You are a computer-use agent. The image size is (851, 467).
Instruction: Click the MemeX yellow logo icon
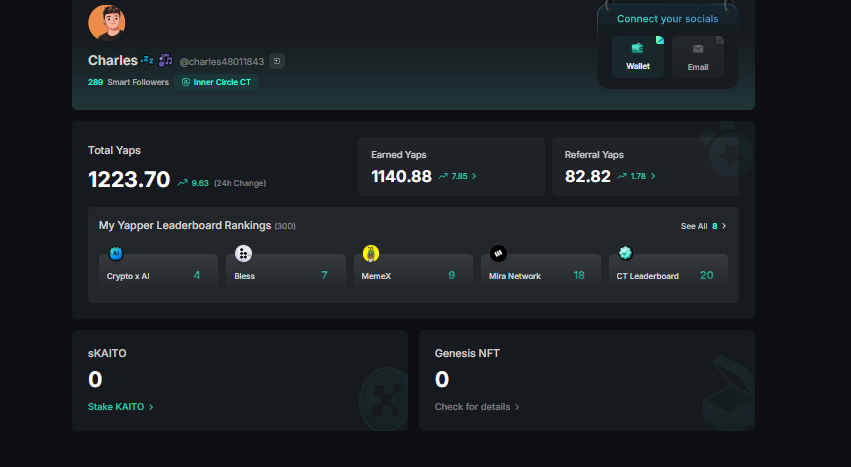[x=371, y=253]
